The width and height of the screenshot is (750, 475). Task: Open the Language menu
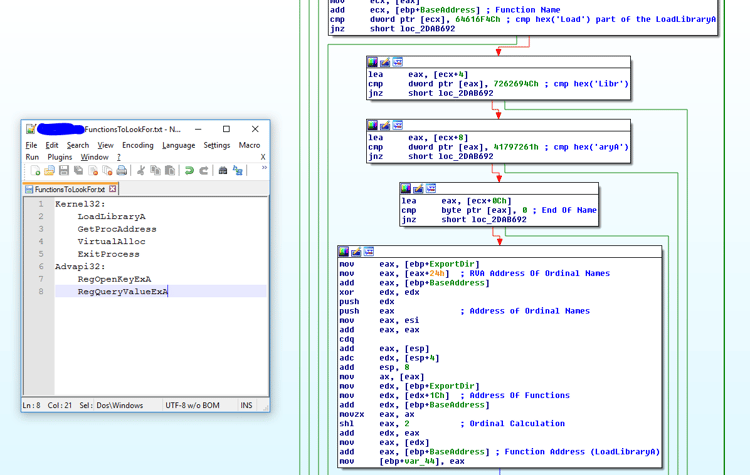[178, 145]
